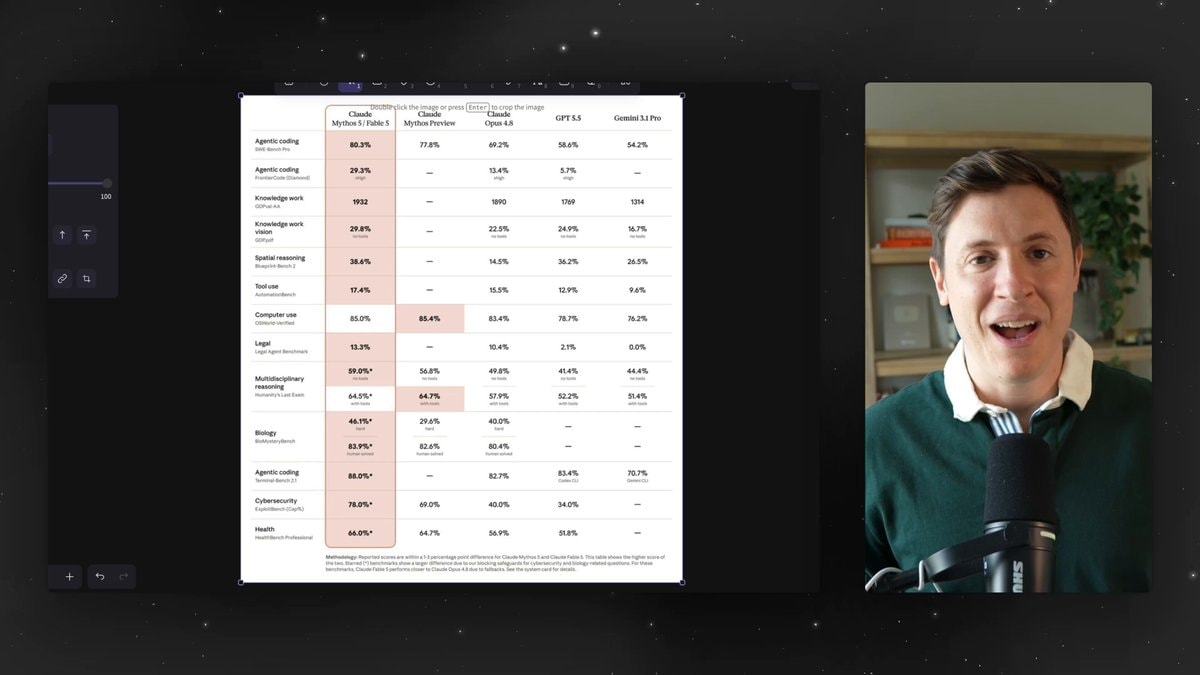The height and width of the screenshot is (675, 1200).
Task: Click the 54.2% cell
Action: coord(637,145)
